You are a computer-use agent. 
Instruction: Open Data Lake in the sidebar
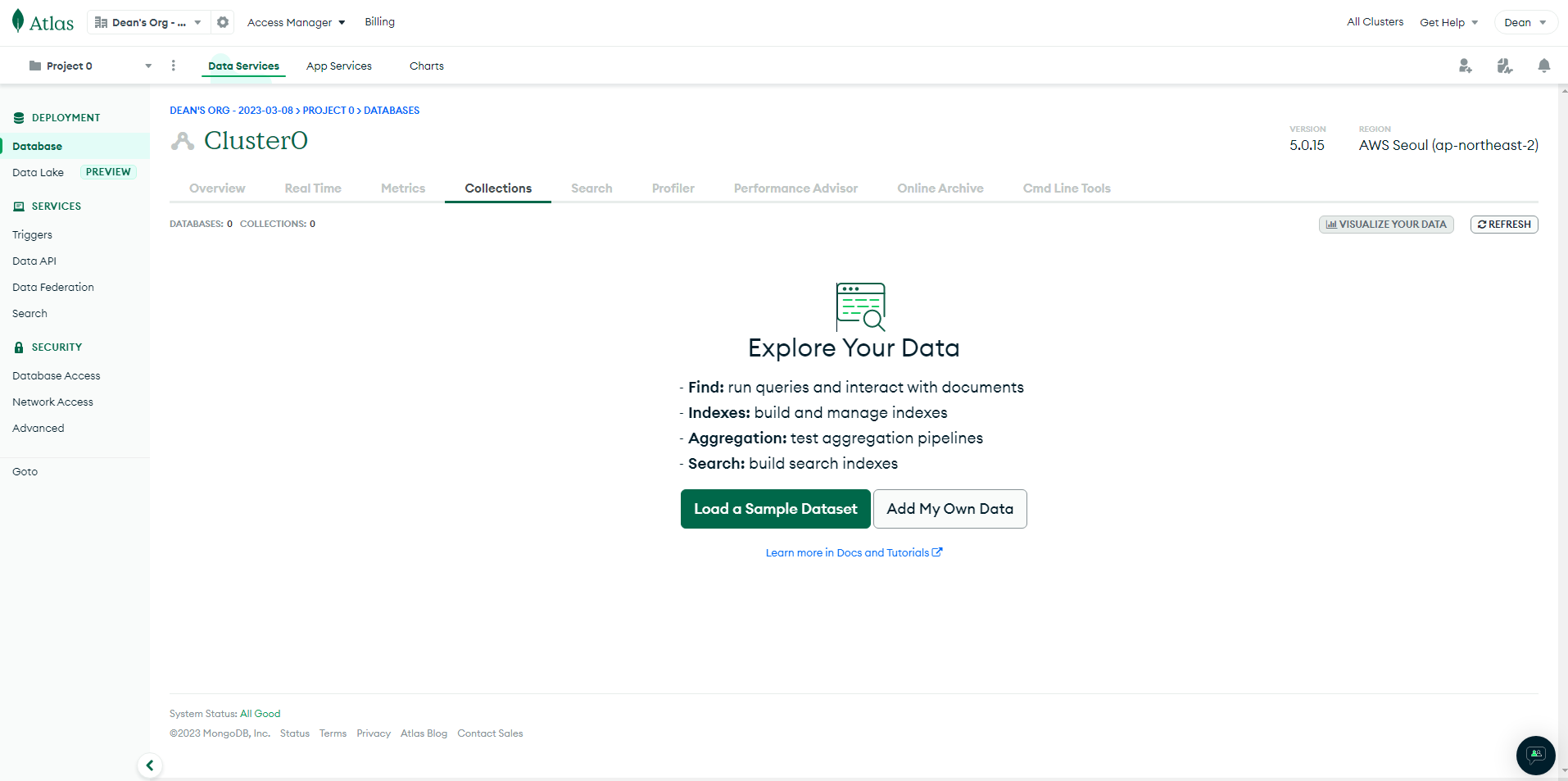[x=38, y=172]
